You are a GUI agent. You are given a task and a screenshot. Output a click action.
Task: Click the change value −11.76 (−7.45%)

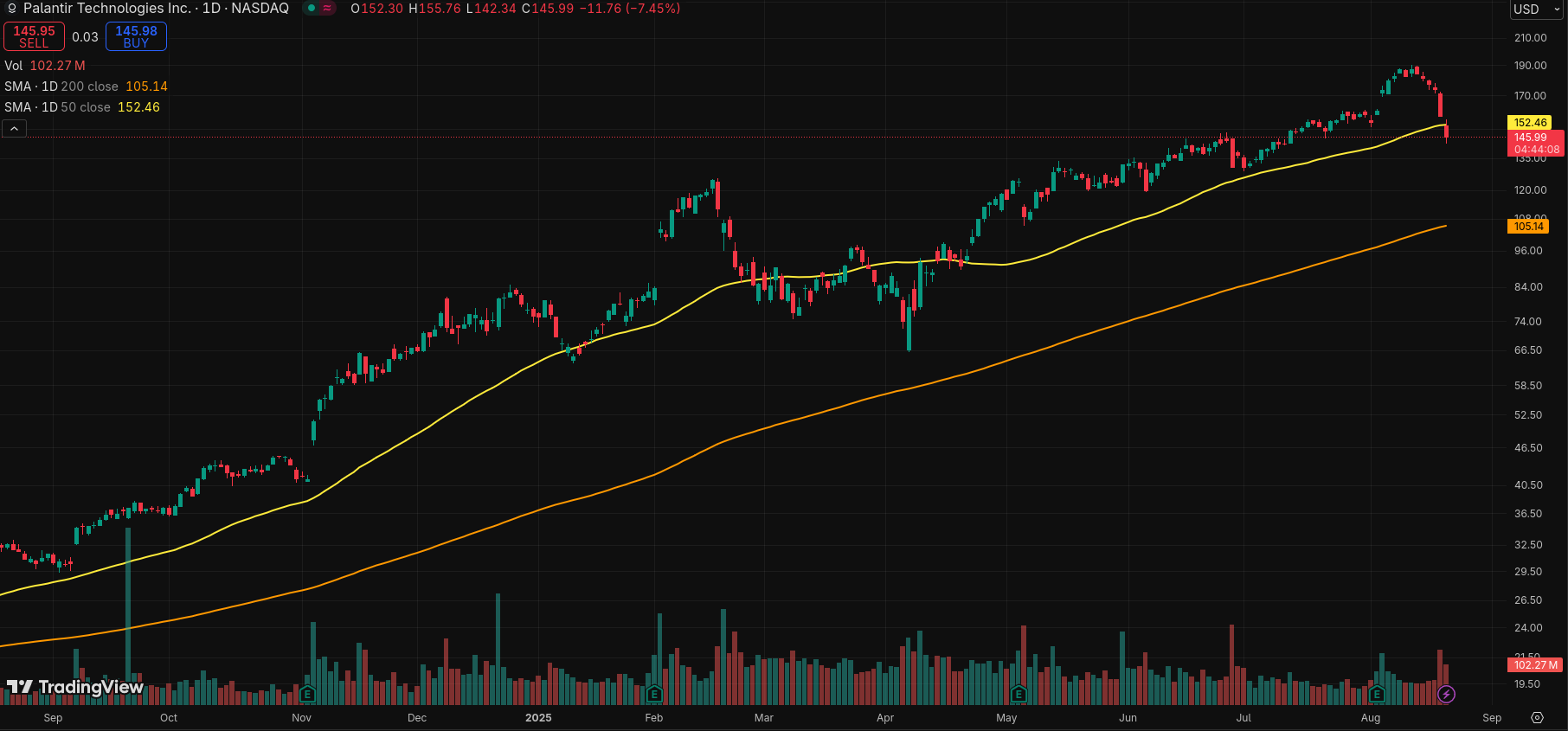[630, 9]
